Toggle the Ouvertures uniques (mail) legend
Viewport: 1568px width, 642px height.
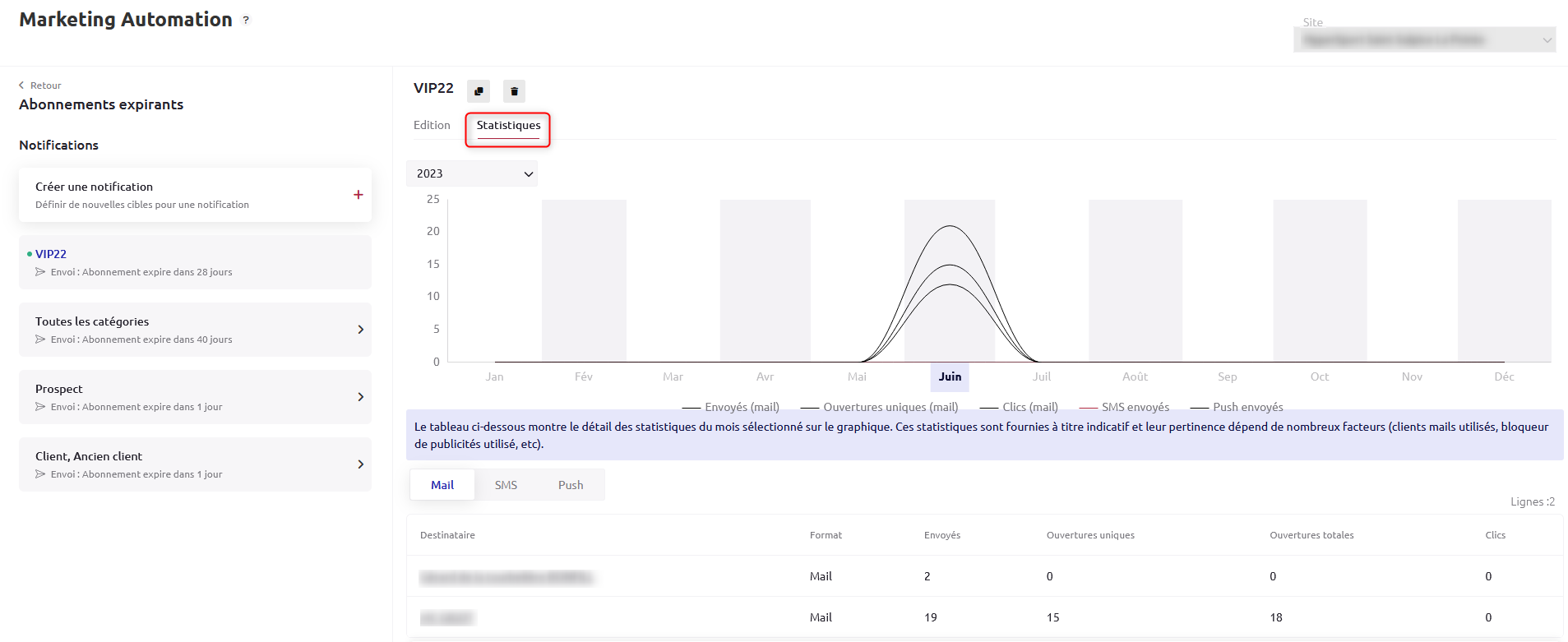click(880, 407)
